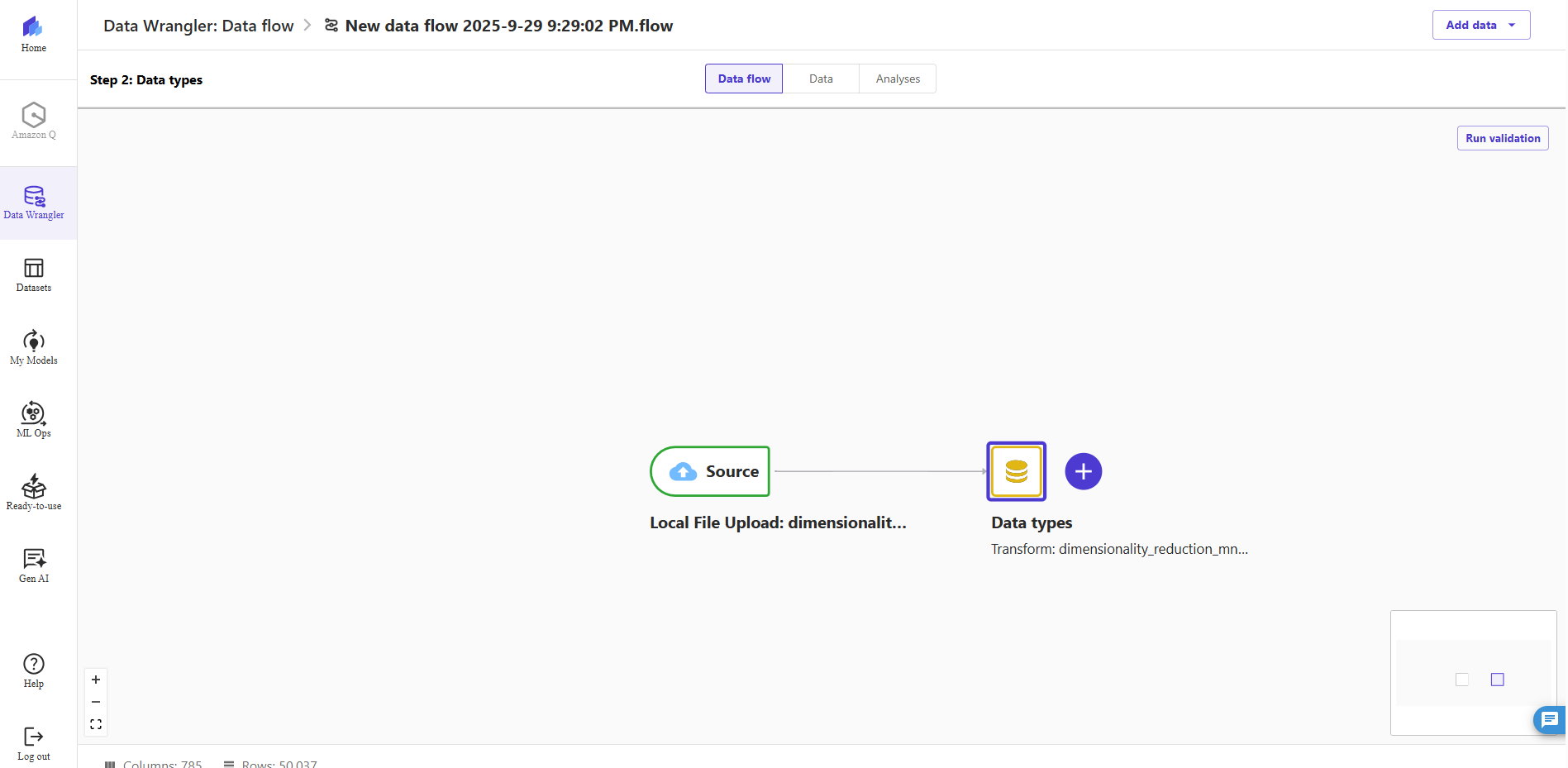Expand the Add data dropdown
This screenshot has height=768, width=1568.
pyautogui.click(x=1480, y=25)
